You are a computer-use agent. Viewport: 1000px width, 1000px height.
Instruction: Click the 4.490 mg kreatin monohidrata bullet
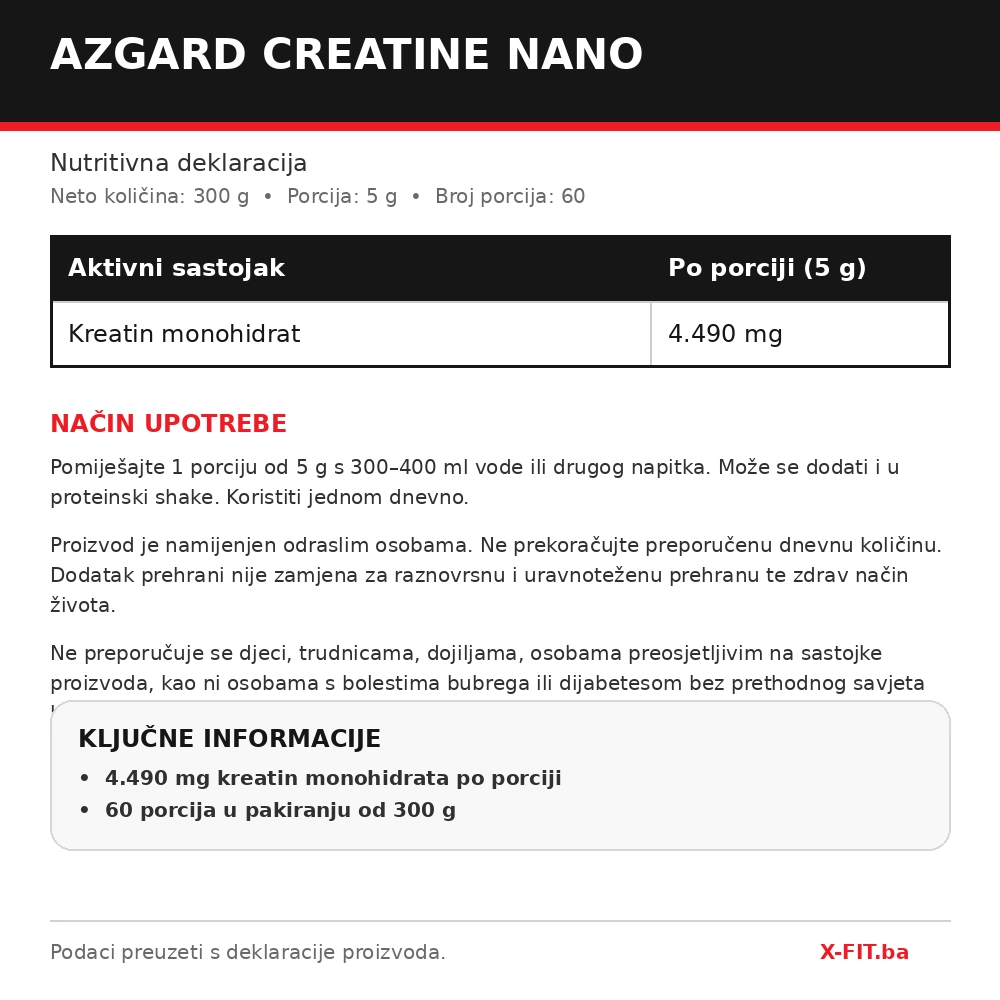tap(333, 778)
